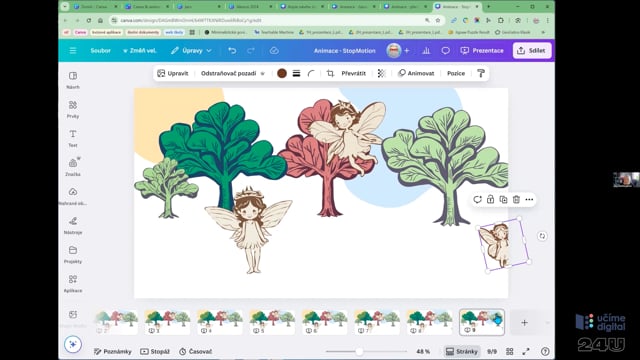Start the Prezentace presentation
640x360 pixels.
click(482, 51)
